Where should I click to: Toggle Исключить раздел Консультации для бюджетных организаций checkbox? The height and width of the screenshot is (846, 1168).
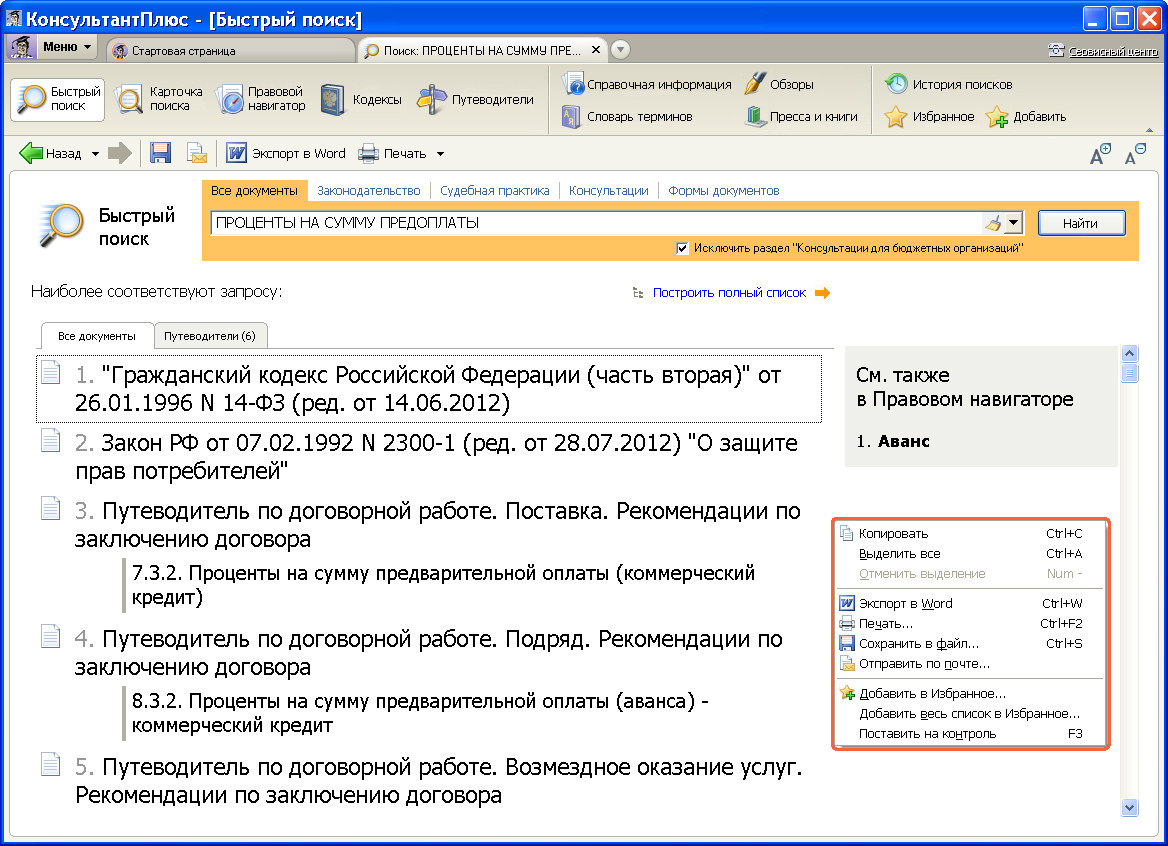point(682,248)
